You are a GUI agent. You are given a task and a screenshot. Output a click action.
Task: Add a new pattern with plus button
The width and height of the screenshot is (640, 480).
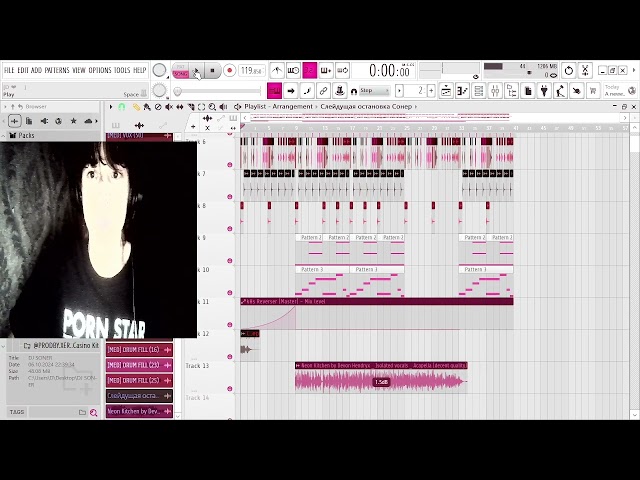coord(431,91)
